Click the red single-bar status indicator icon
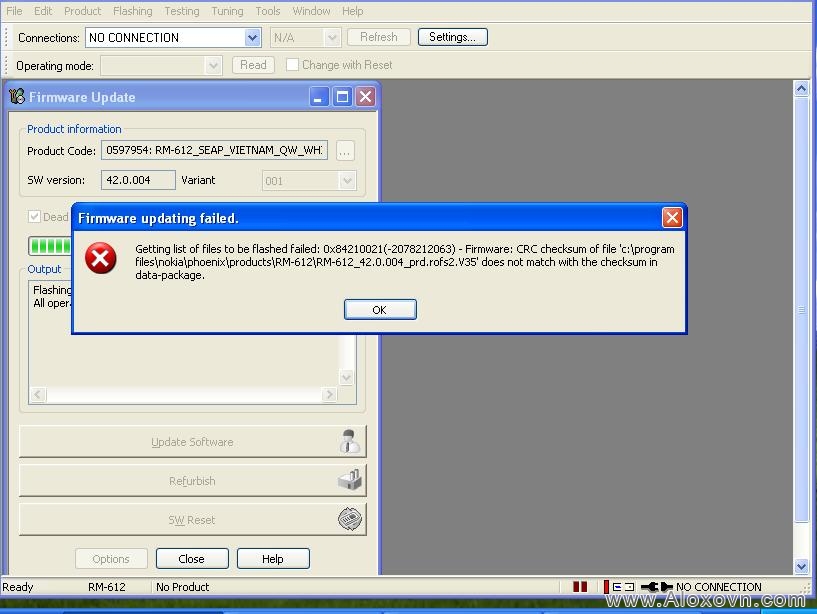817x614 pixels. 606,587
